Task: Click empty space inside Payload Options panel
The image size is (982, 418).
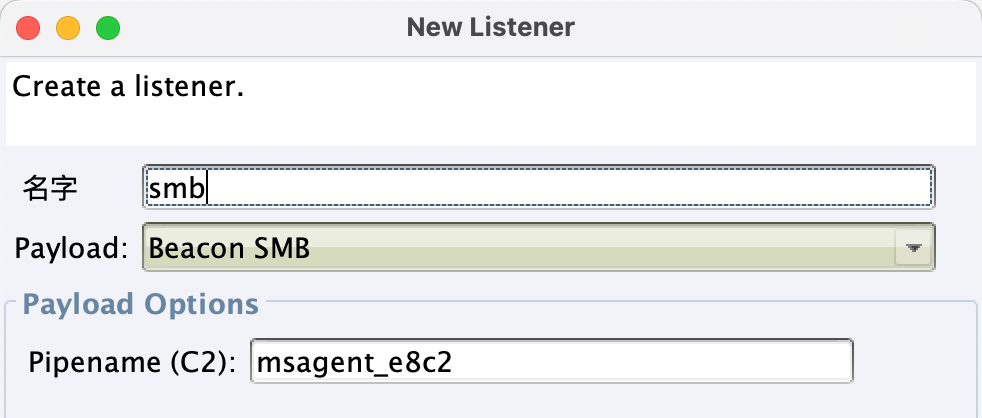Action: point(490,401)
